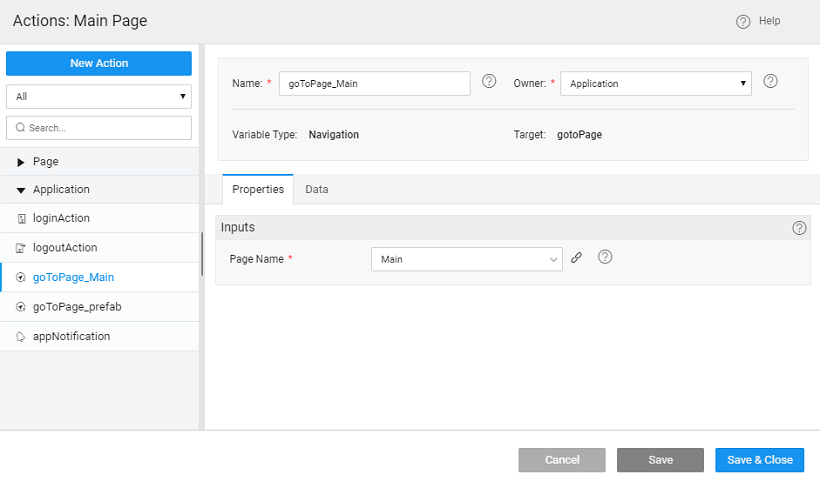Click the loginAction icon in sidebar
820x488 pixels.
[x=21, y=218]
